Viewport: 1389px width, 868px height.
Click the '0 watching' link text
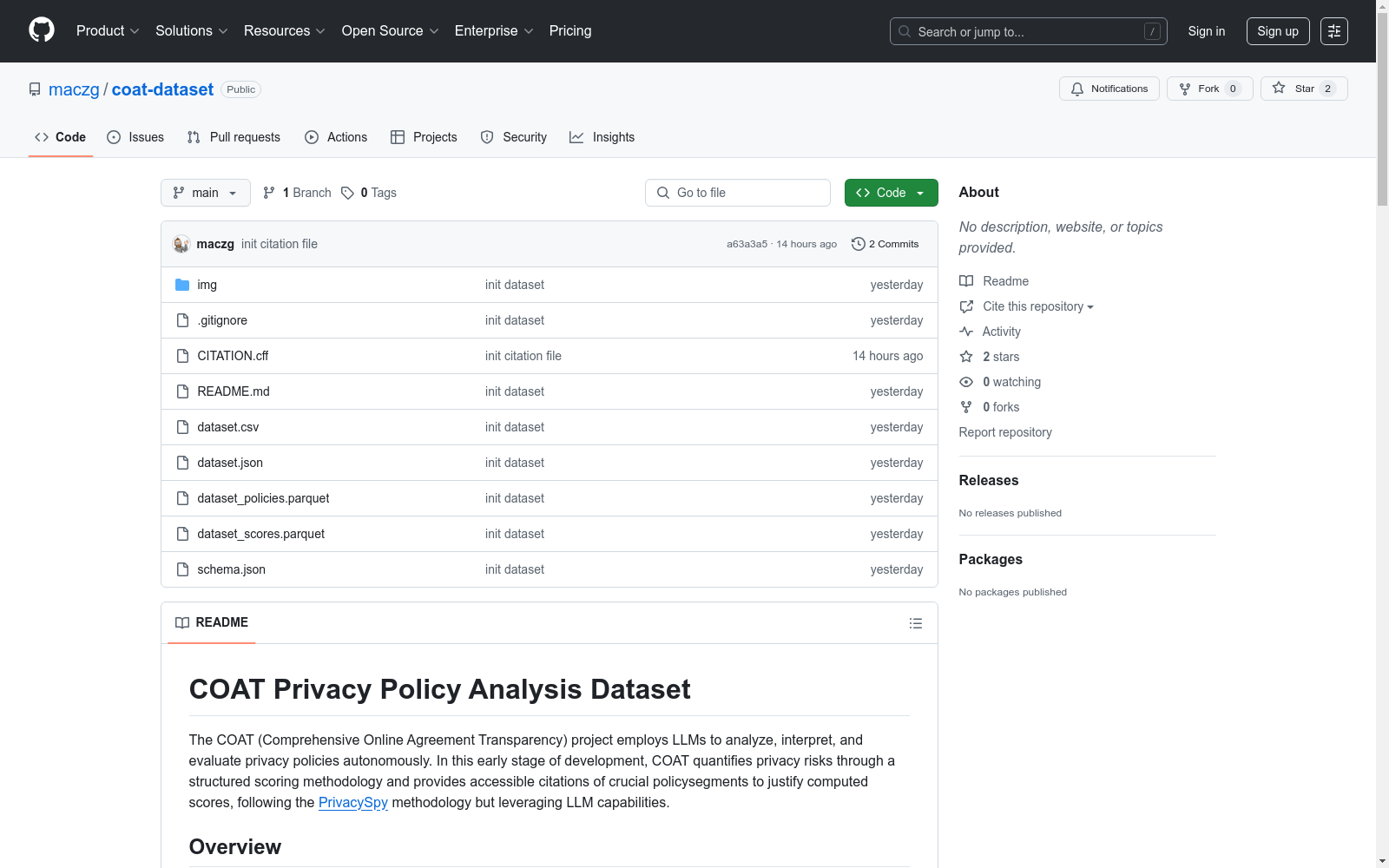tap(1011, 382)
